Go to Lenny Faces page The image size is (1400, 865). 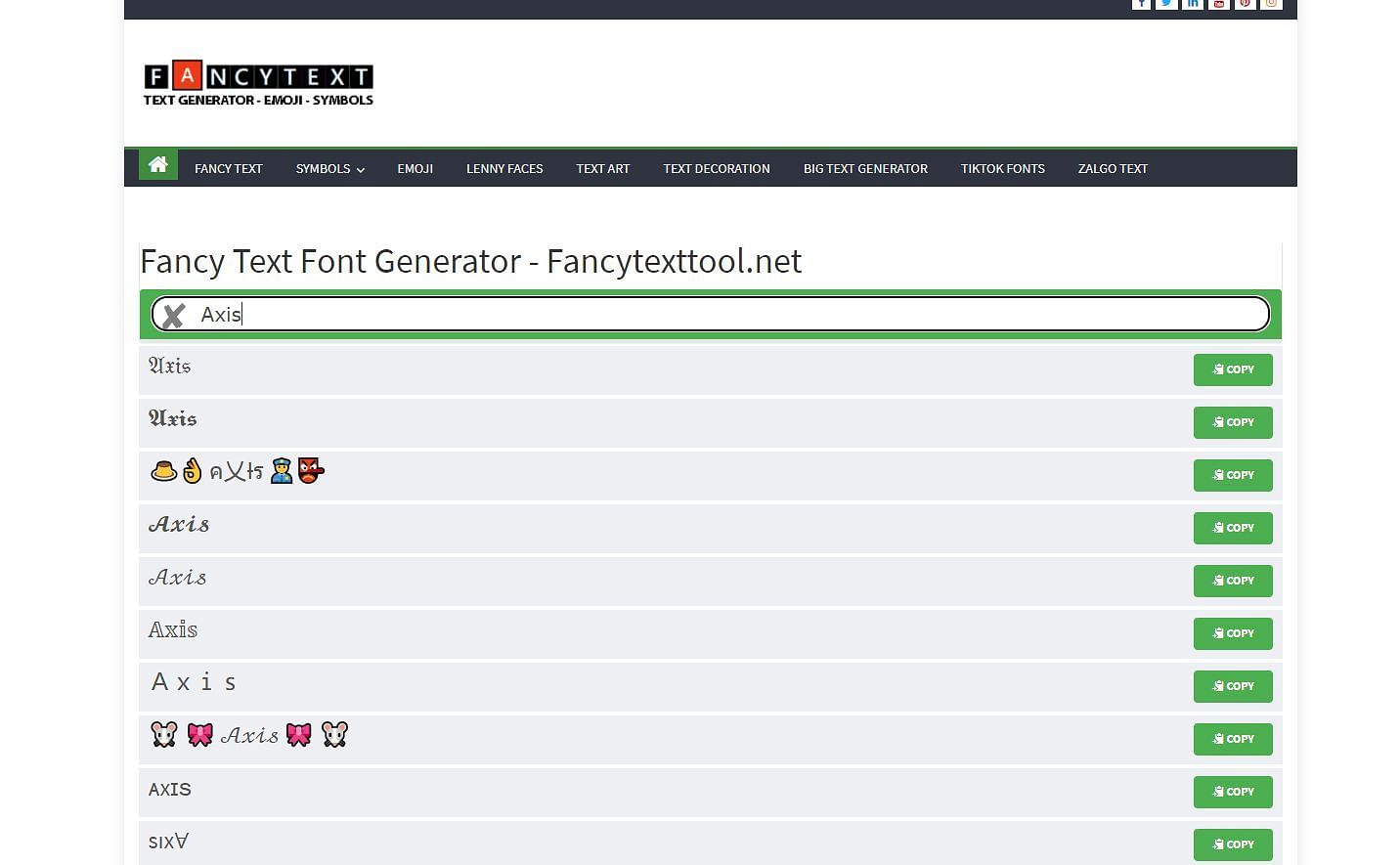(x=504, y=169)
